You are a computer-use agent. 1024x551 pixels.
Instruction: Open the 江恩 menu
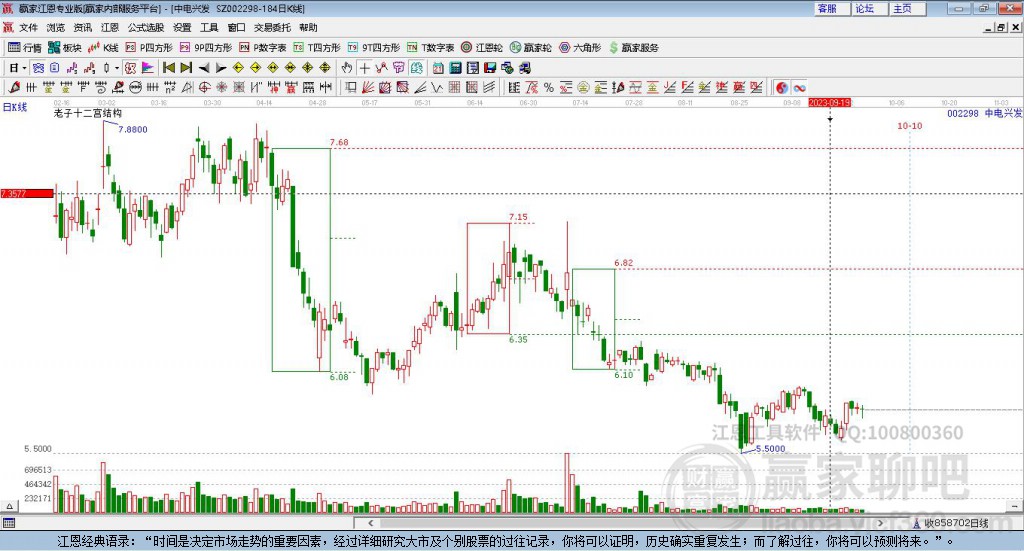coord(110,27)
